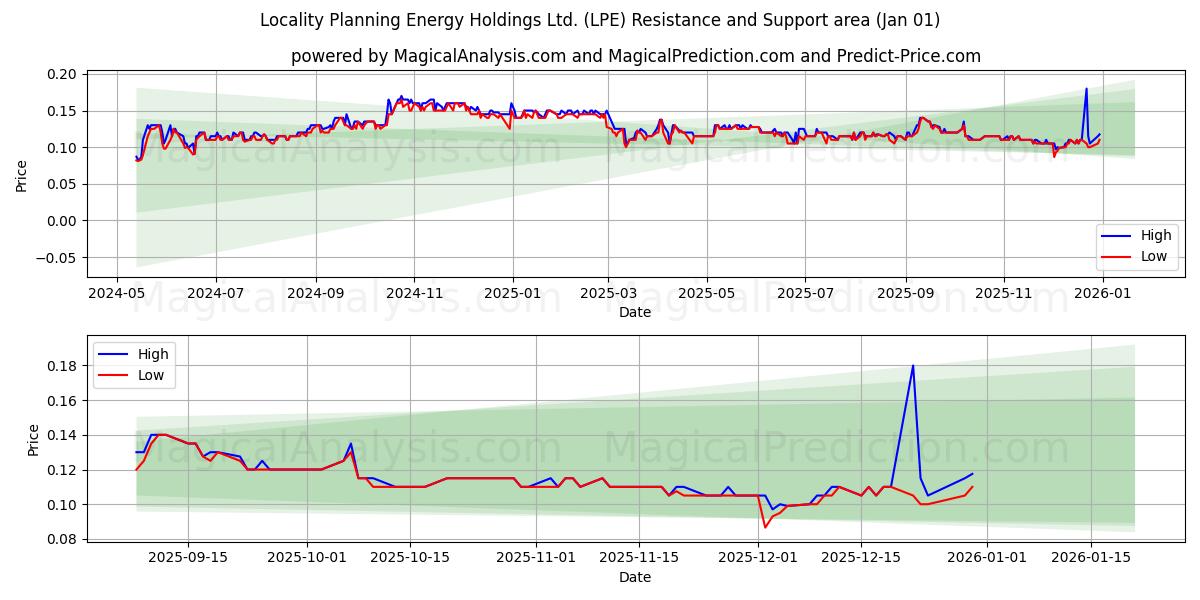Click the top chart y-axis value '0.05'
The image size is (1200, 600).
coord(62,184)
